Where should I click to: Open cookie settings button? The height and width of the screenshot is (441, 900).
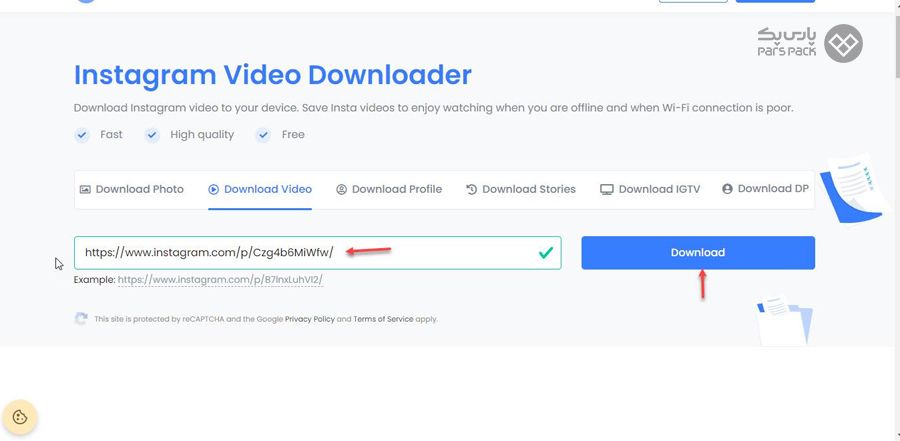tap(20, 417)
